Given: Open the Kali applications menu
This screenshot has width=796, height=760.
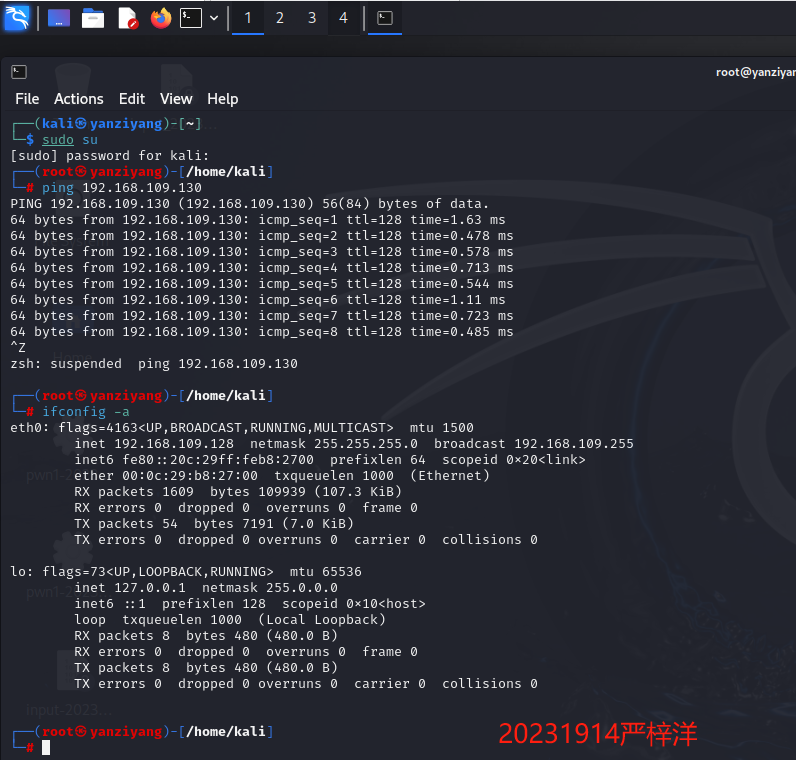Looking at the screenshot, I should point(17,17).
